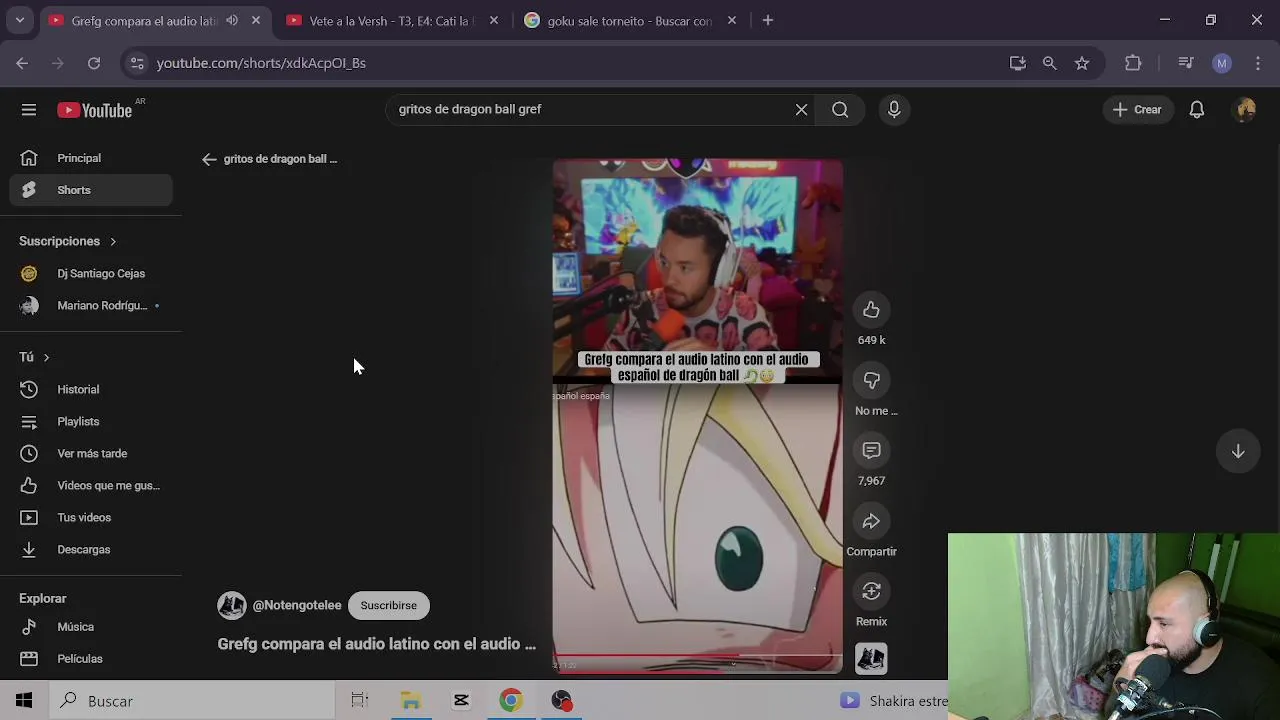Bookmark this page with the star
Screen dimensions: 1280x720
click(x=1082, y=63)
